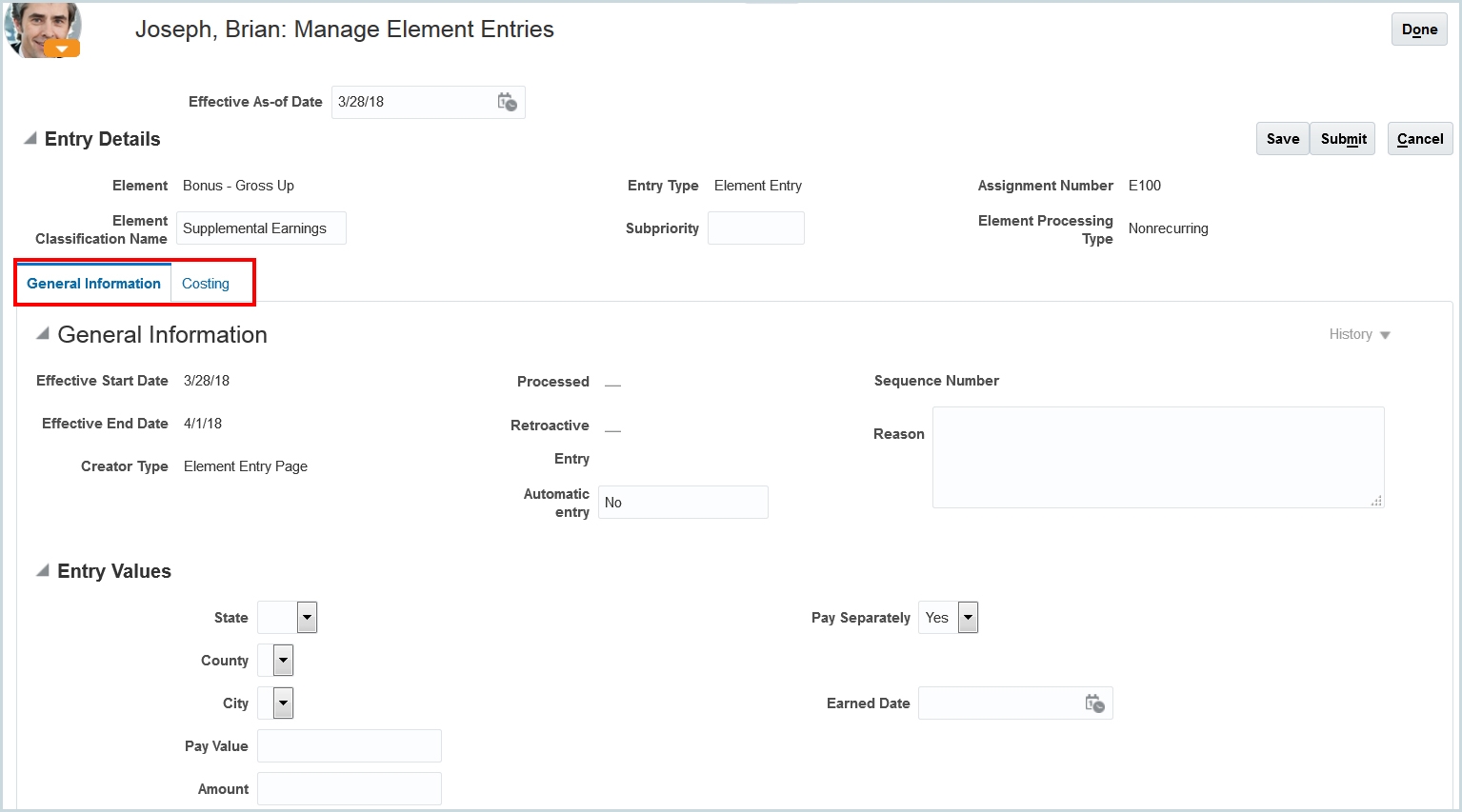Collapse the Entry Values section
This screenshot has height=812, width=1462.
tap(41, 570)
